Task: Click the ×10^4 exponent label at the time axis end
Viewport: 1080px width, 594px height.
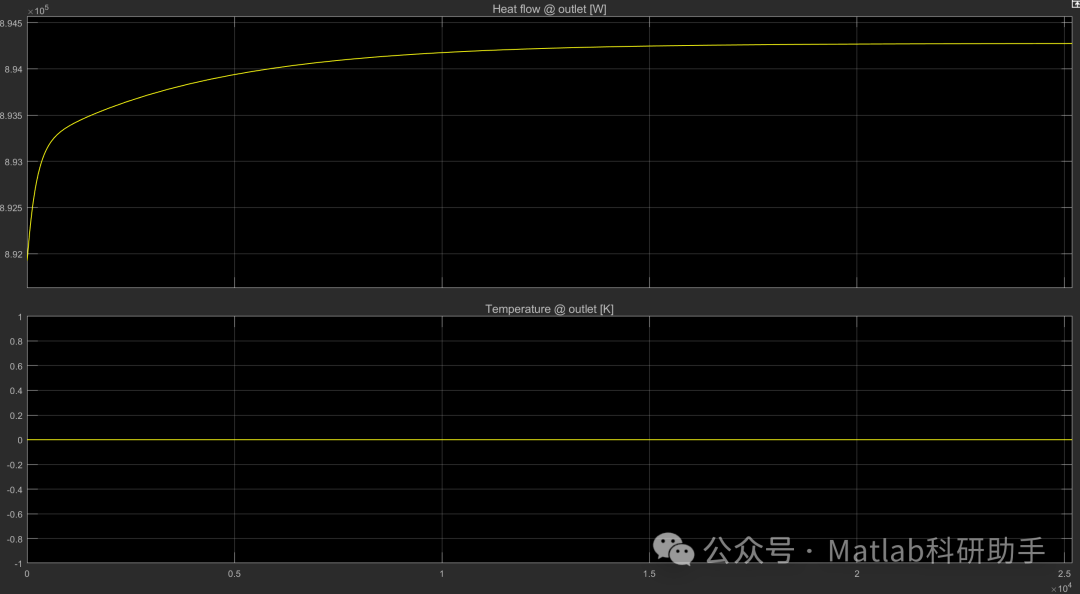Action: 1061,588
